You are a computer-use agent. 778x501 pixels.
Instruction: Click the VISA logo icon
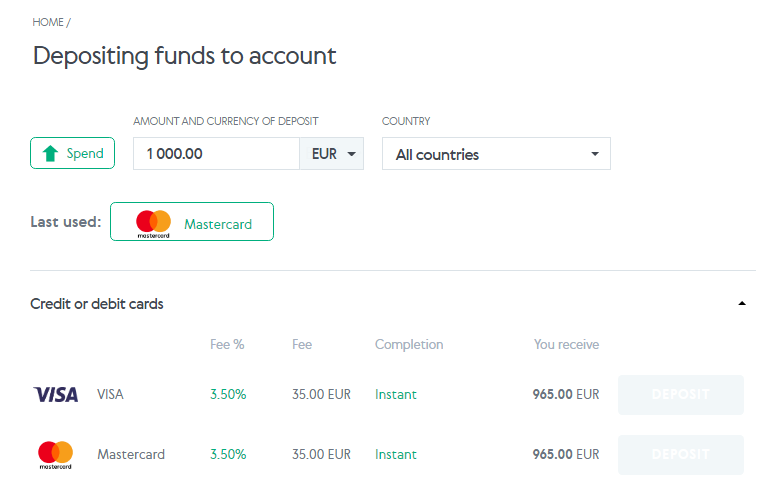[56, 395]
